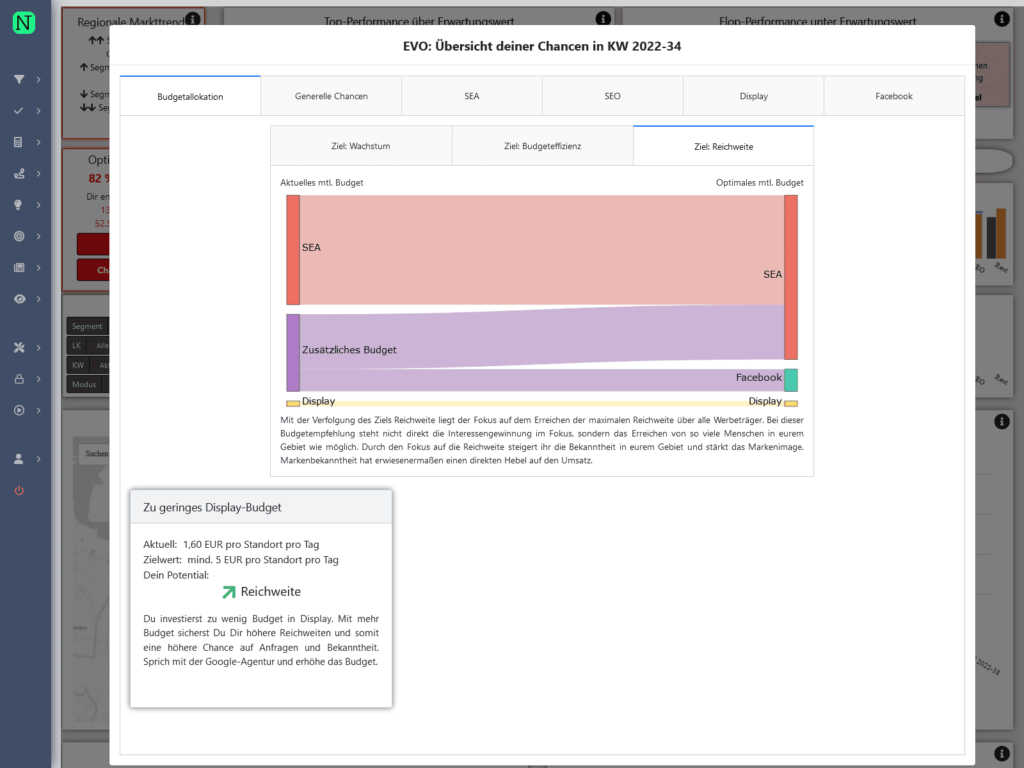Open info icon of Top-Performance panel
Image resolution: width=1024 pixels, height=768 pixels.
coord(603,19)
